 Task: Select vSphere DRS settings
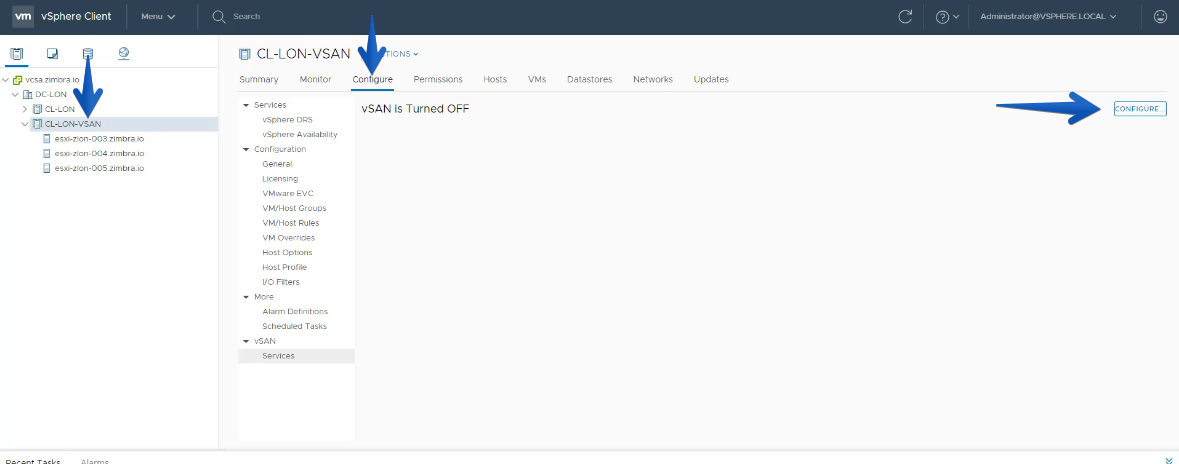point(287,120)
